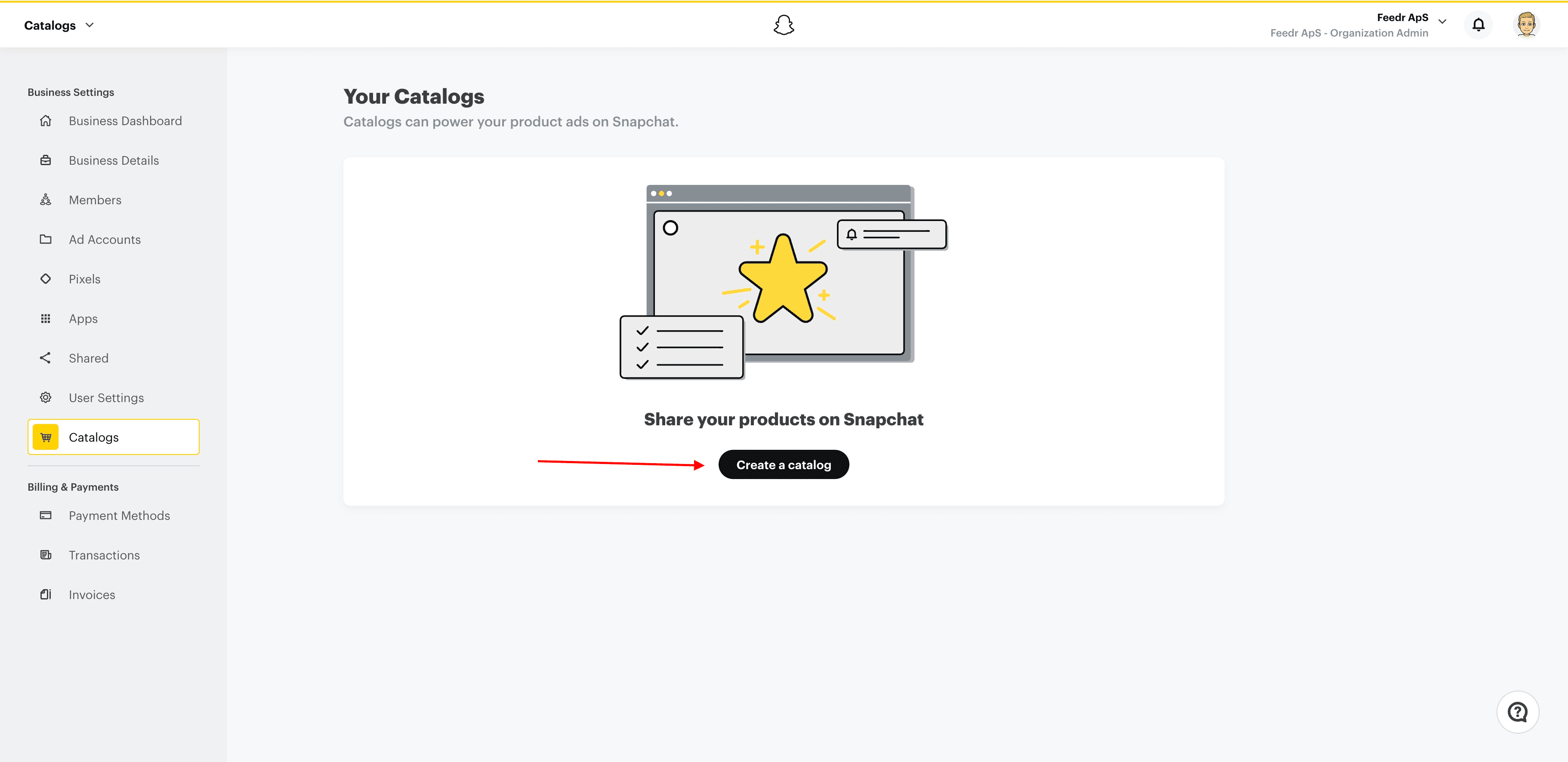The image size is (1568, 762).
Task: Select the Apps grid icon
Action: (46, 318)
